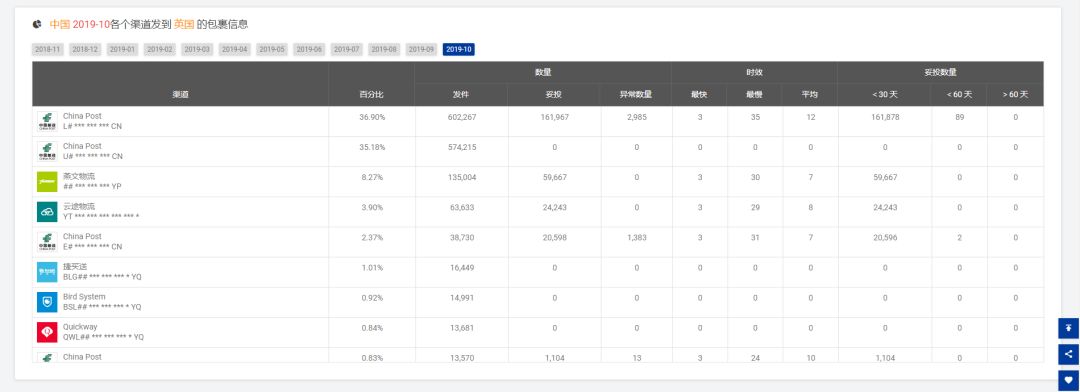Switch to the 2018-12 month tab
The image size is (1080, 392).
(x=85, y=50)
